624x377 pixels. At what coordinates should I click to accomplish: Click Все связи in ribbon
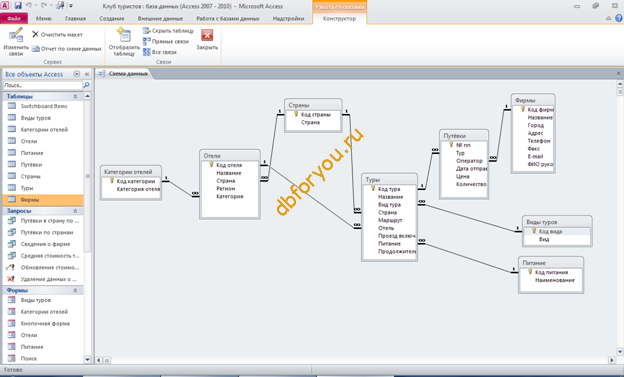tap(160, 52)
